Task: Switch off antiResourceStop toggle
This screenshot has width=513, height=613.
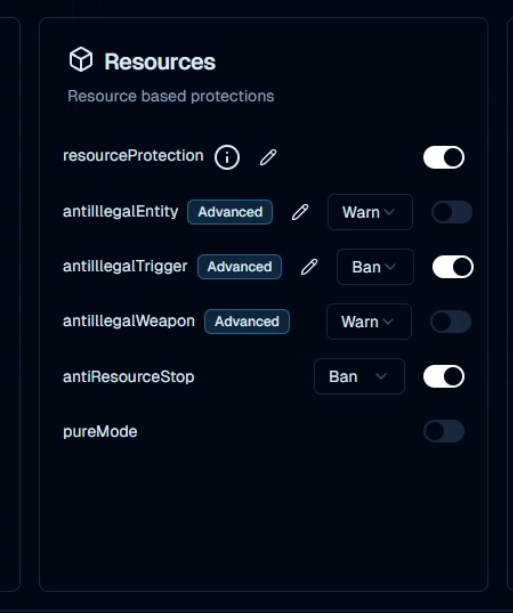Action: click(x=444, y=376)
